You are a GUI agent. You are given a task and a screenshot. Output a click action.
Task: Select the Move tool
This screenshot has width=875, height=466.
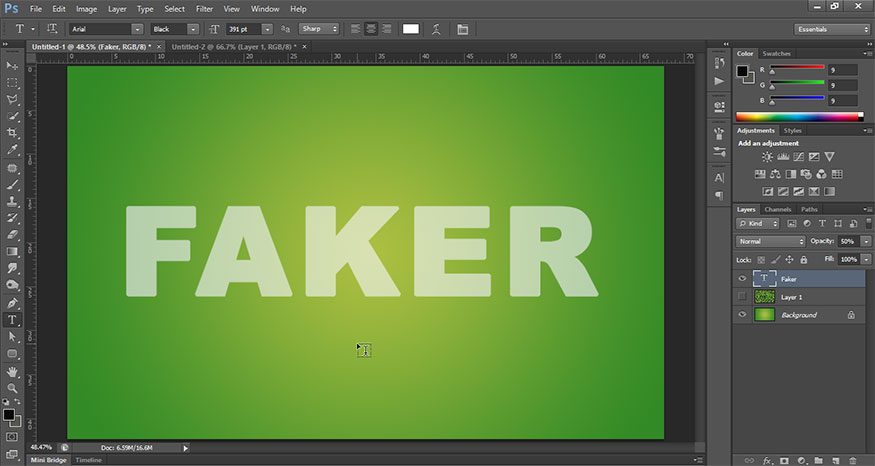click(x=13, y=66)
